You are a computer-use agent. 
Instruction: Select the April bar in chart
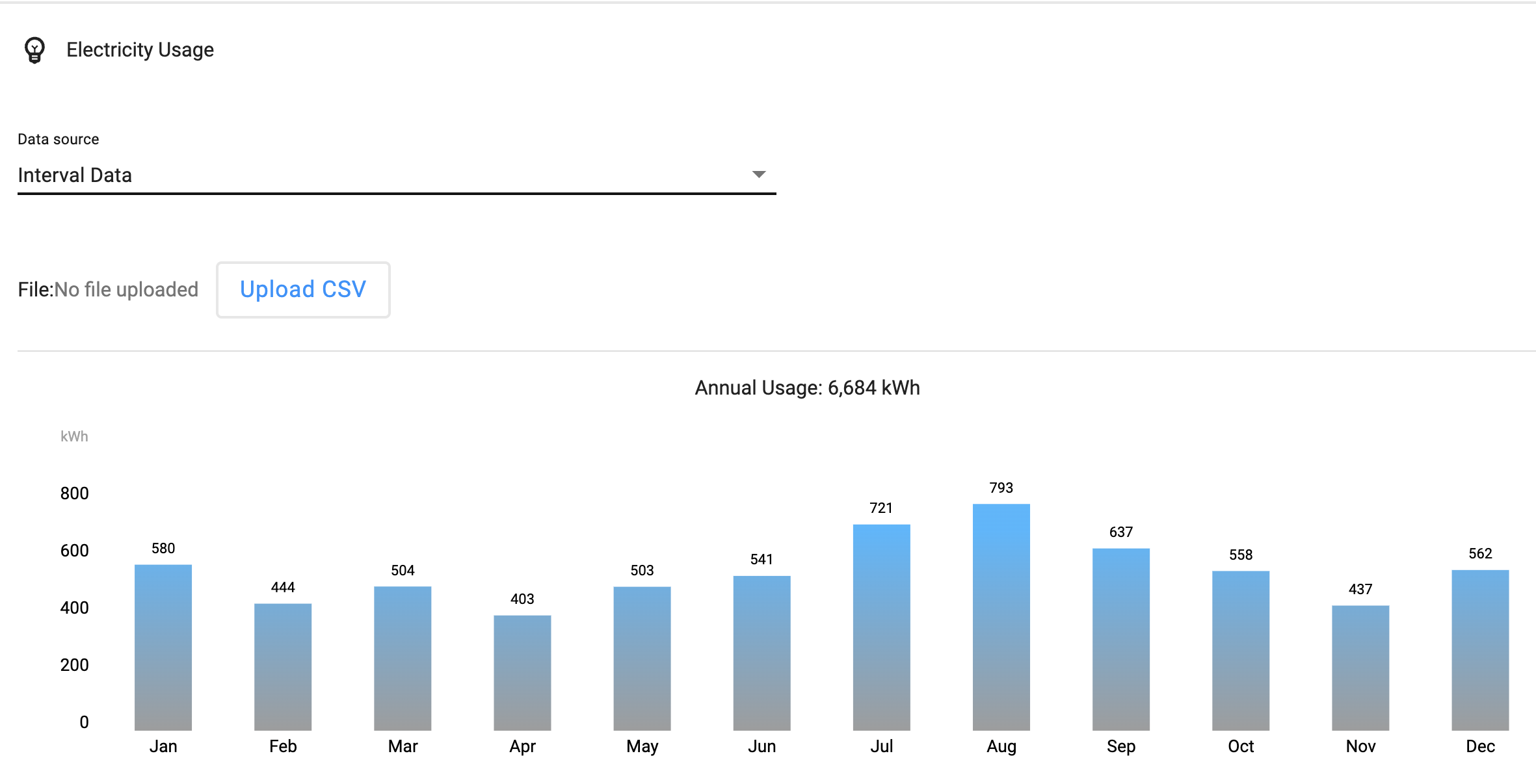click(x=522, y=673)
